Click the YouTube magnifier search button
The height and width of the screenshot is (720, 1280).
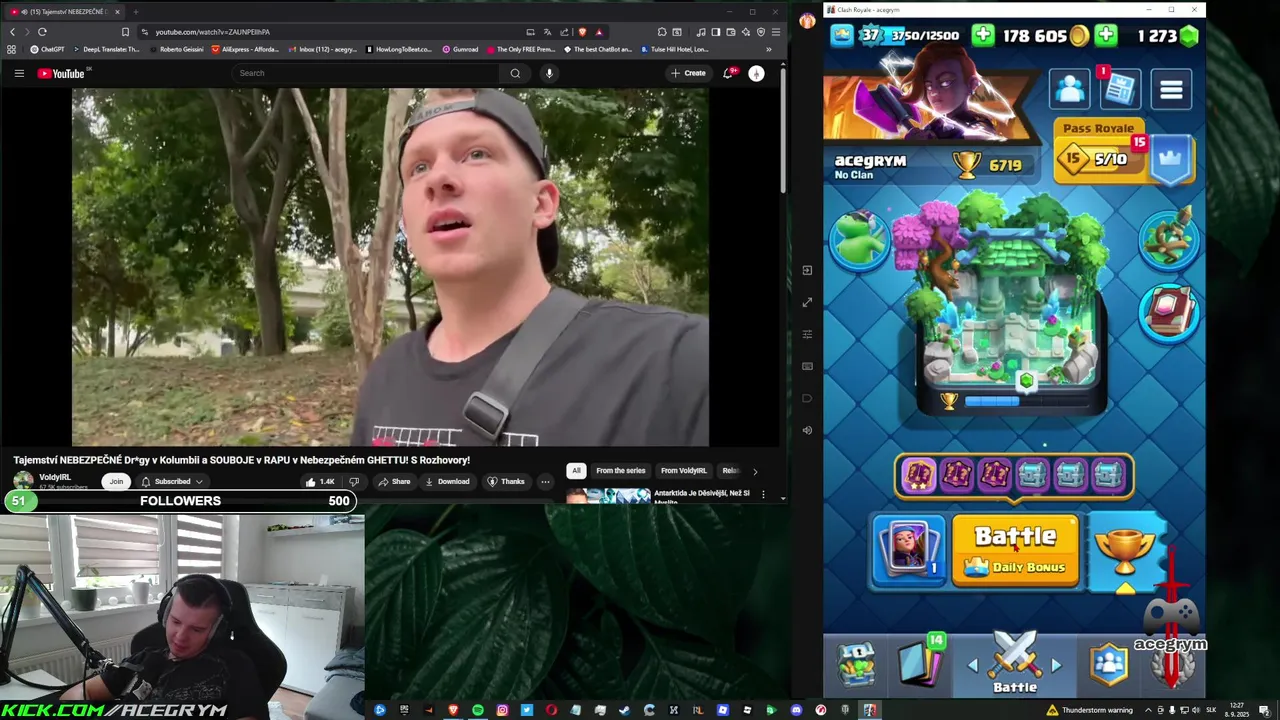coord(515,73)
